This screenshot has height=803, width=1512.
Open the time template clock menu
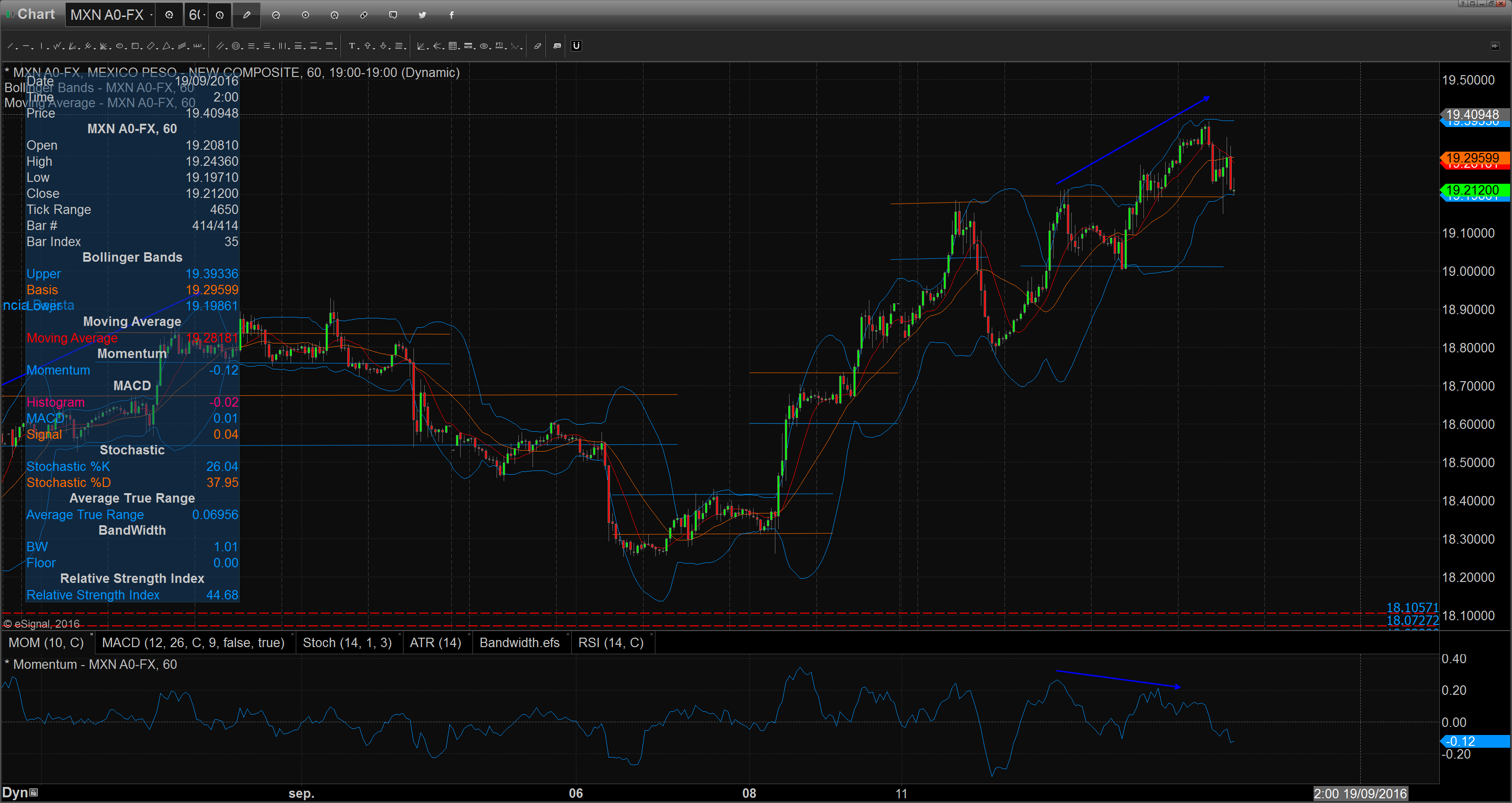click(x=220, y=15)
